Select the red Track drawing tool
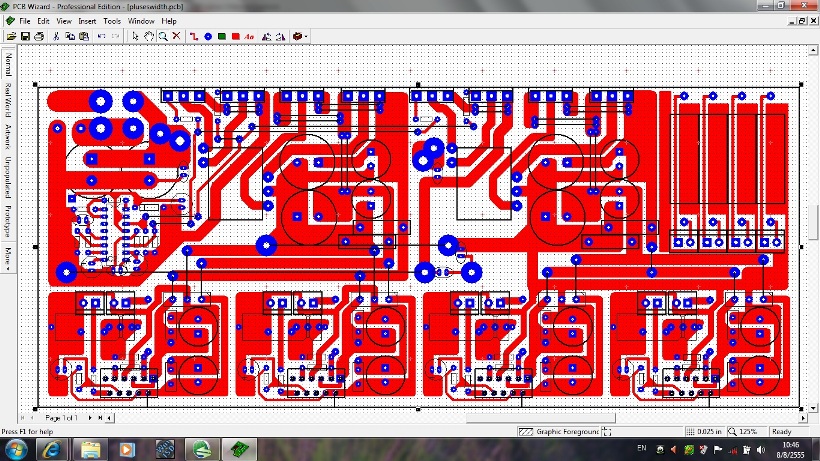 pyautogui.click(x=194, y=36)
